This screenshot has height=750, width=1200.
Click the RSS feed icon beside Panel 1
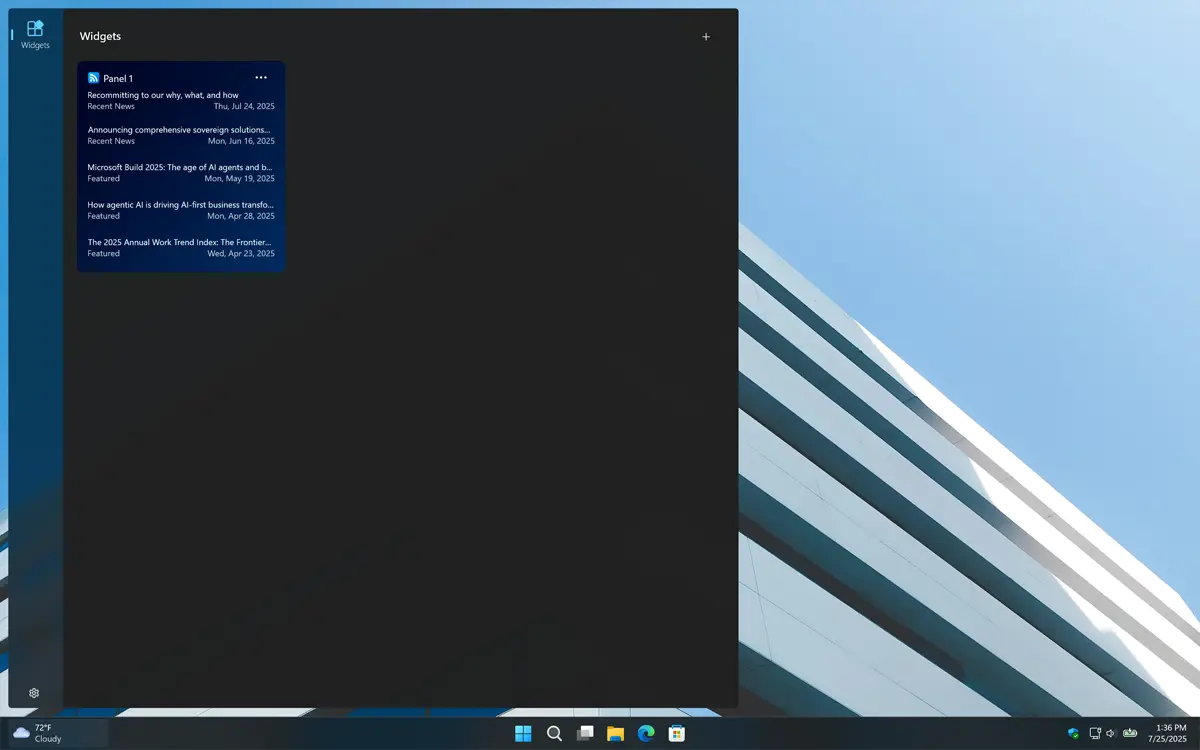(93, 78)
